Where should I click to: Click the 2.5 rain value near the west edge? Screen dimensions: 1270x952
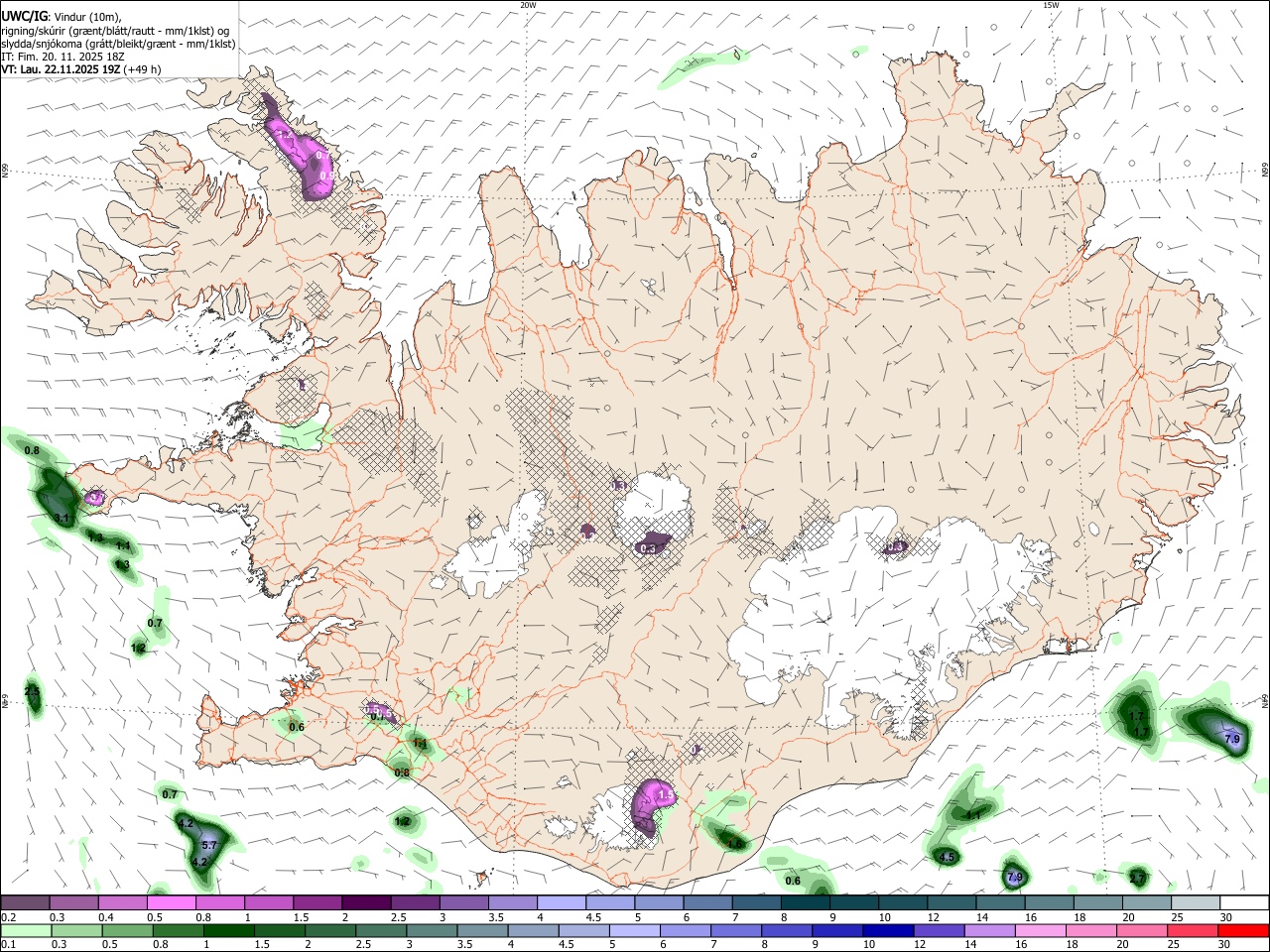coord(32,690)
